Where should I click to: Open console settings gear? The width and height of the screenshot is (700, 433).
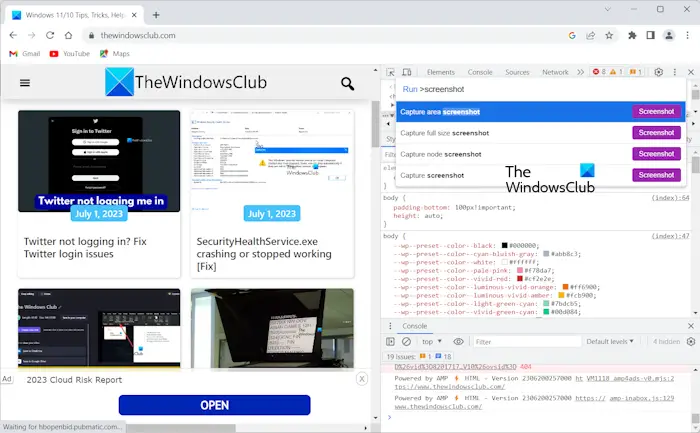pyautogui.click(x=691, y=341)
